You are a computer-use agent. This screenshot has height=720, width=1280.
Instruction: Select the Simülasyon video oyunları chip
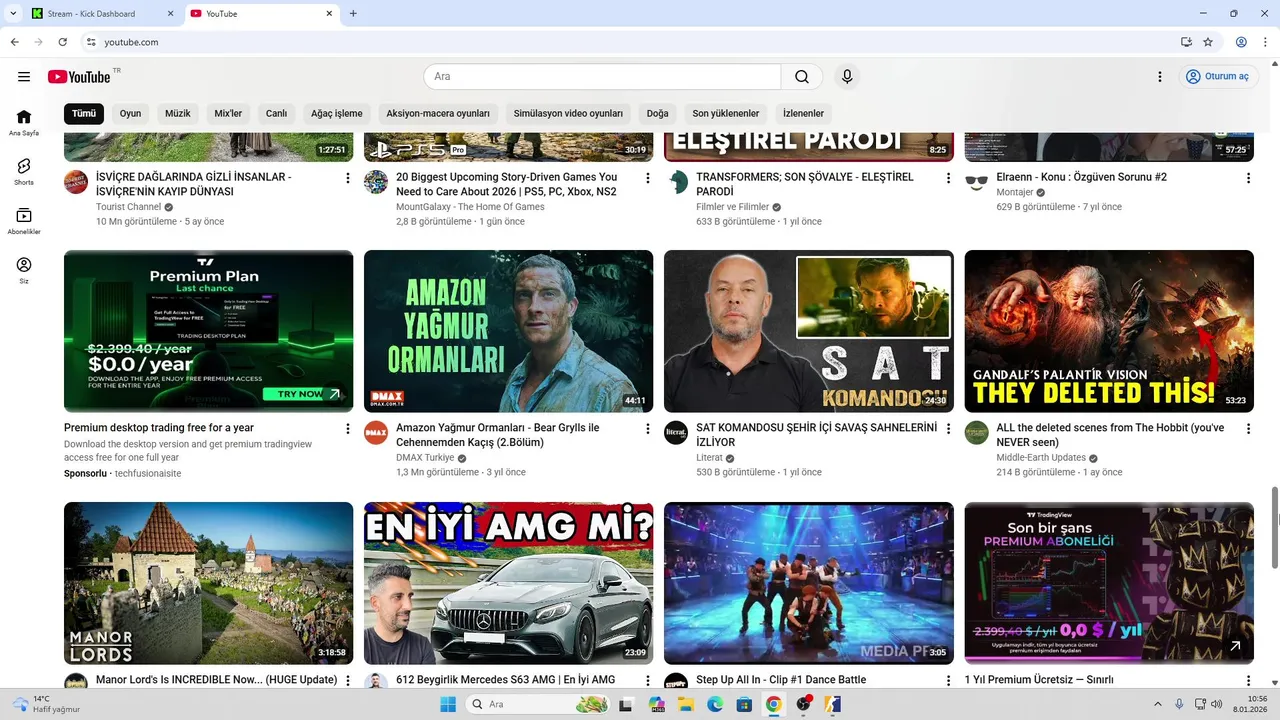(x=568, y=113)
